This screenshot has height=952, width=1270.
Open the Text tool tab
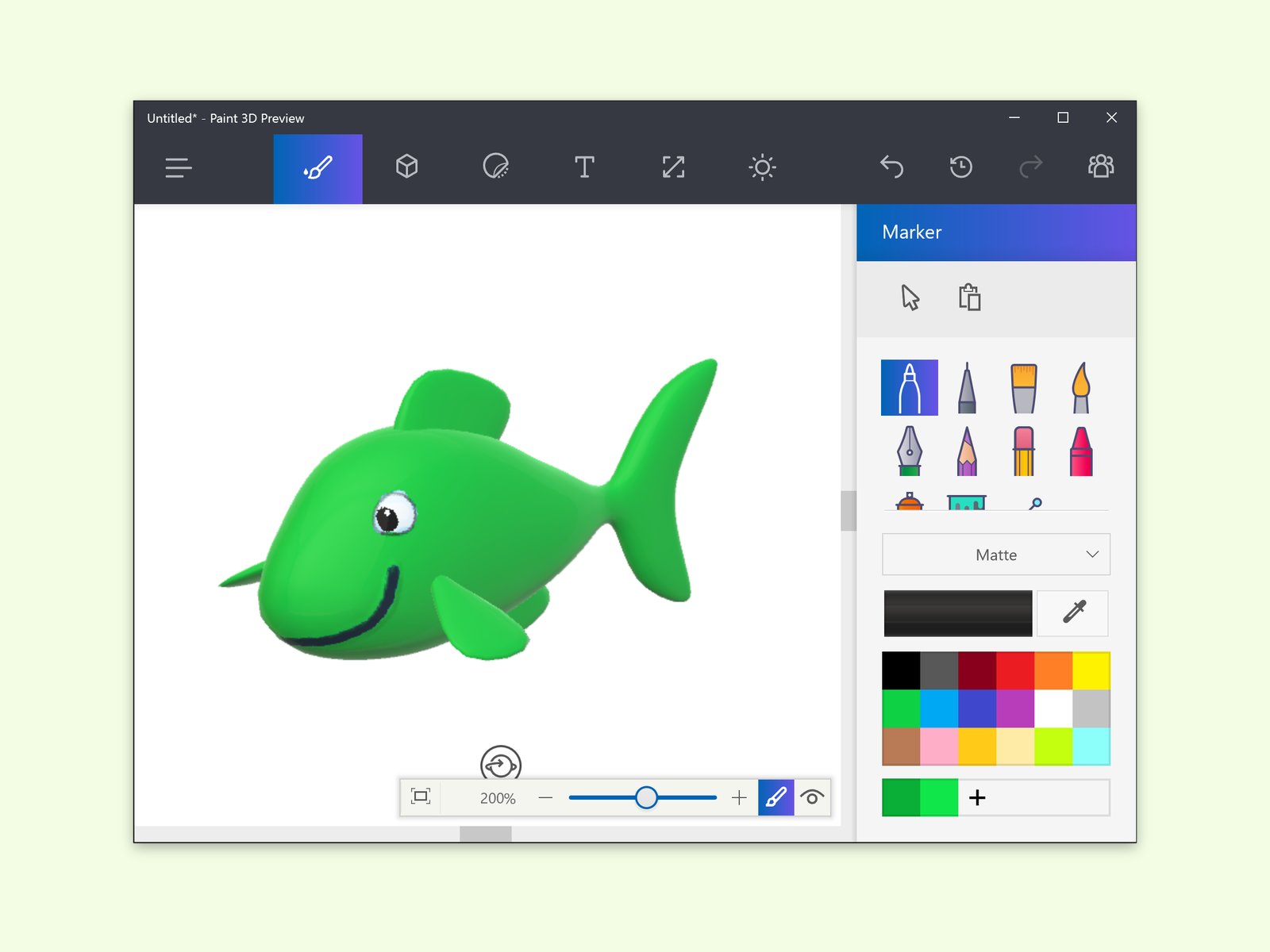[x=584, y=167]
